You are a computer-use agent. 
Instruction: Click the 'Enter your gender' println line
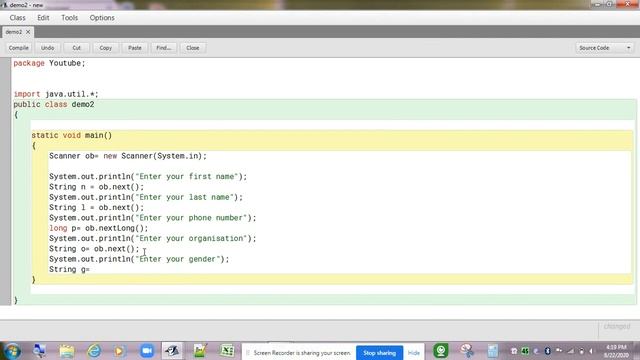pyautogui.click(x=139, y=259)
